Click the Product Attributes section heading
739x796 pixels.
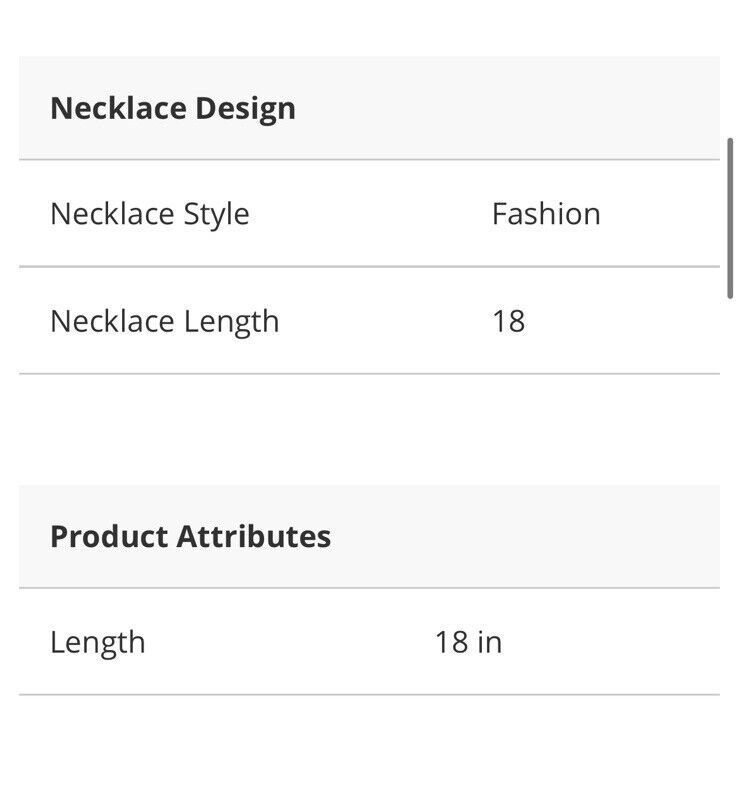coord(190,536)
